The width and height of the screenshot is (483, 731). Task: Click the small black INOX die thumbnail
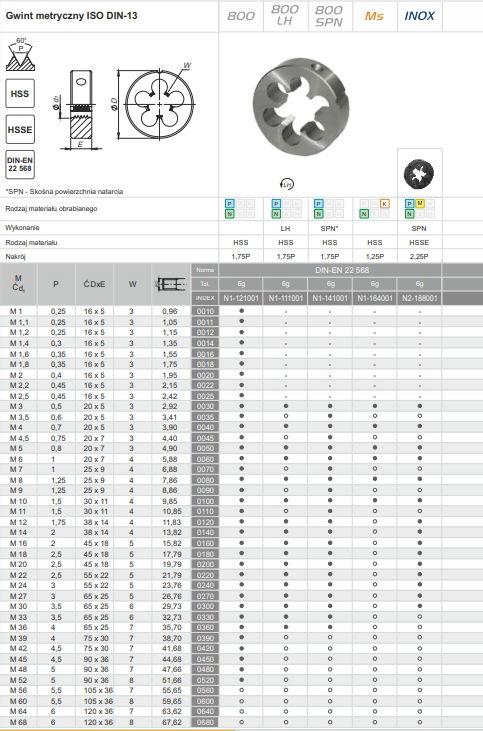coord(419,174)
